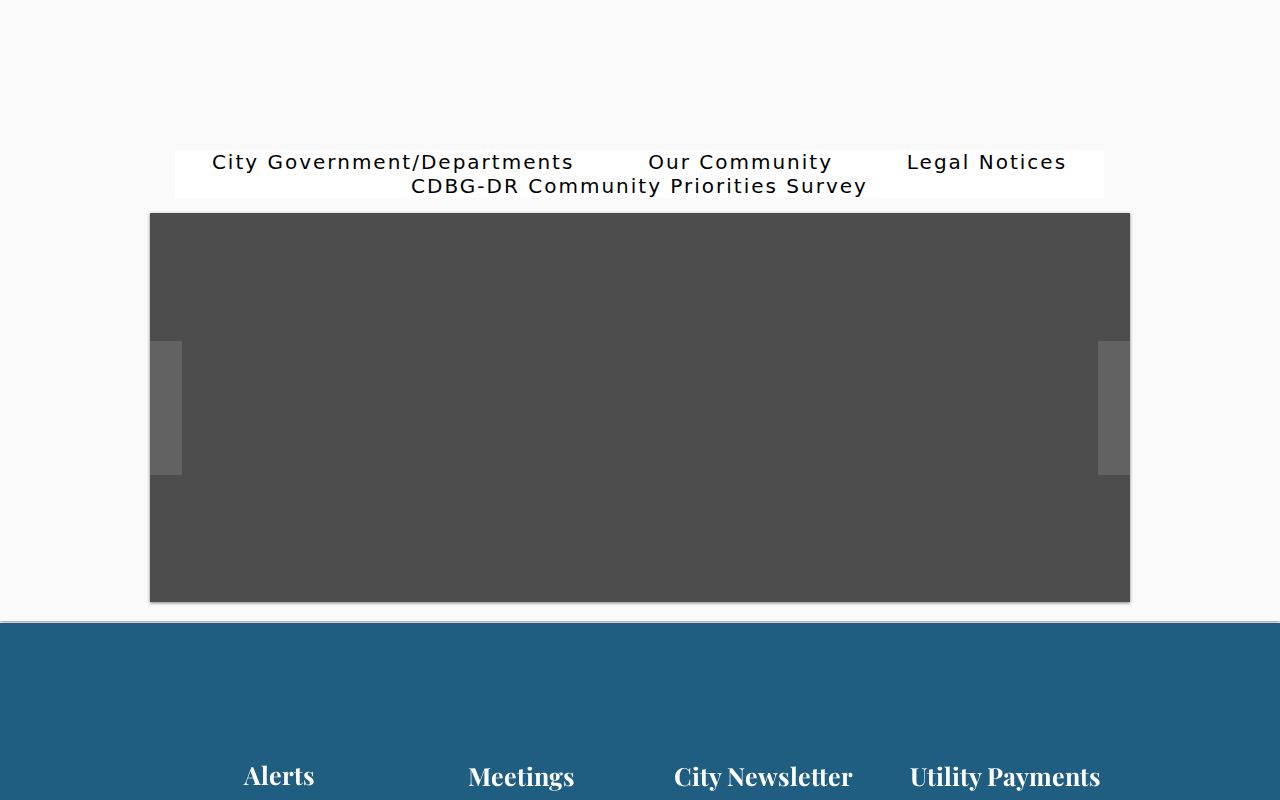Open Legal Notices menu item
The width and height of the screenshot is (1280, 800).
point(986,162)
